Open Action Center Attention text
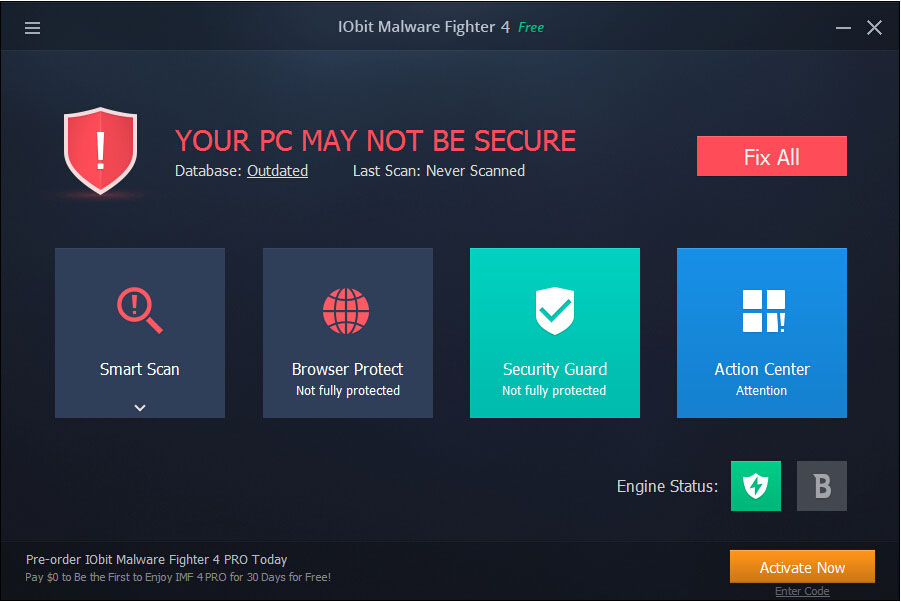This screenshot has width=901, height=602. coord(761,391)
